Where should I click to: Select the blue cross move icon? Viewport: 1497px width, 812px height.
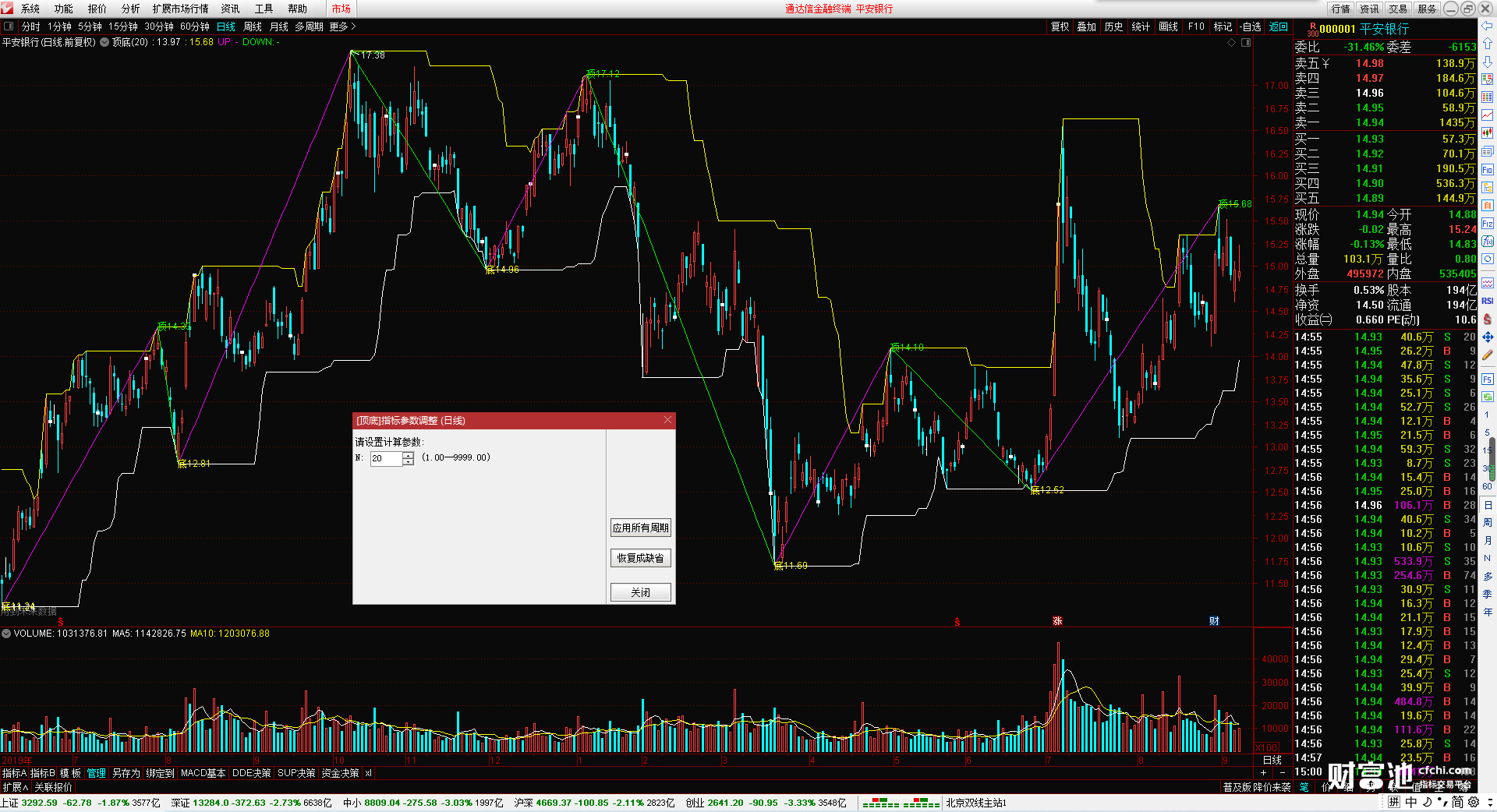click(x=1488, y=337)
